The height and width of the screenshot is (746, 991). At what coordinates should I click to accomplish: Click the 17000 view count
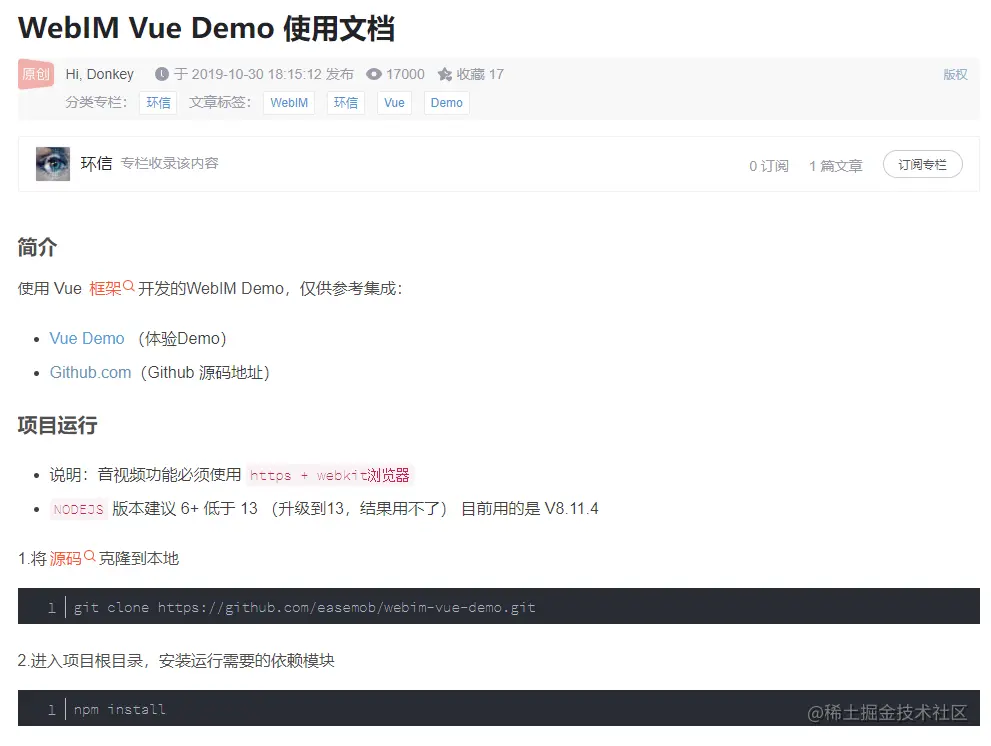tap(405, 74)
